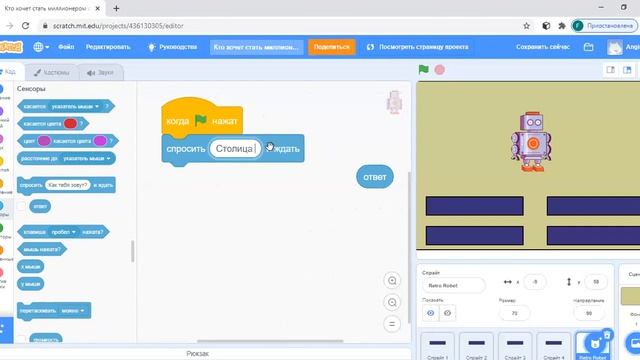Open the Редактировать menu
The width and height of the screenshot is (640, 360).
tap(108, 47)
